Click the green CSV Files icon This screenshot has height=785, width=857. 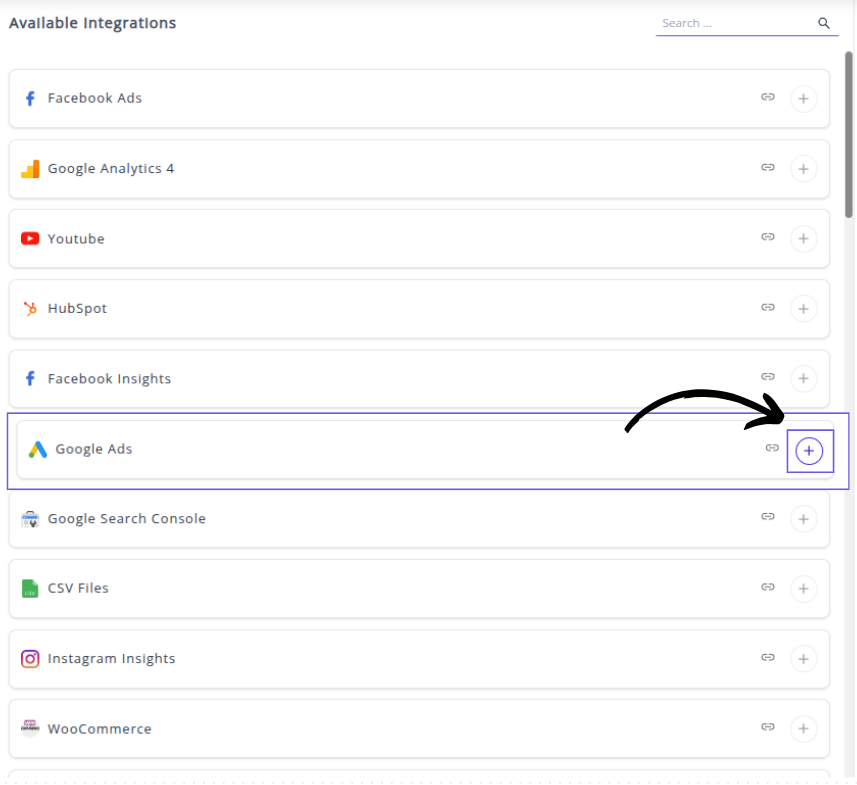(30, 589)
